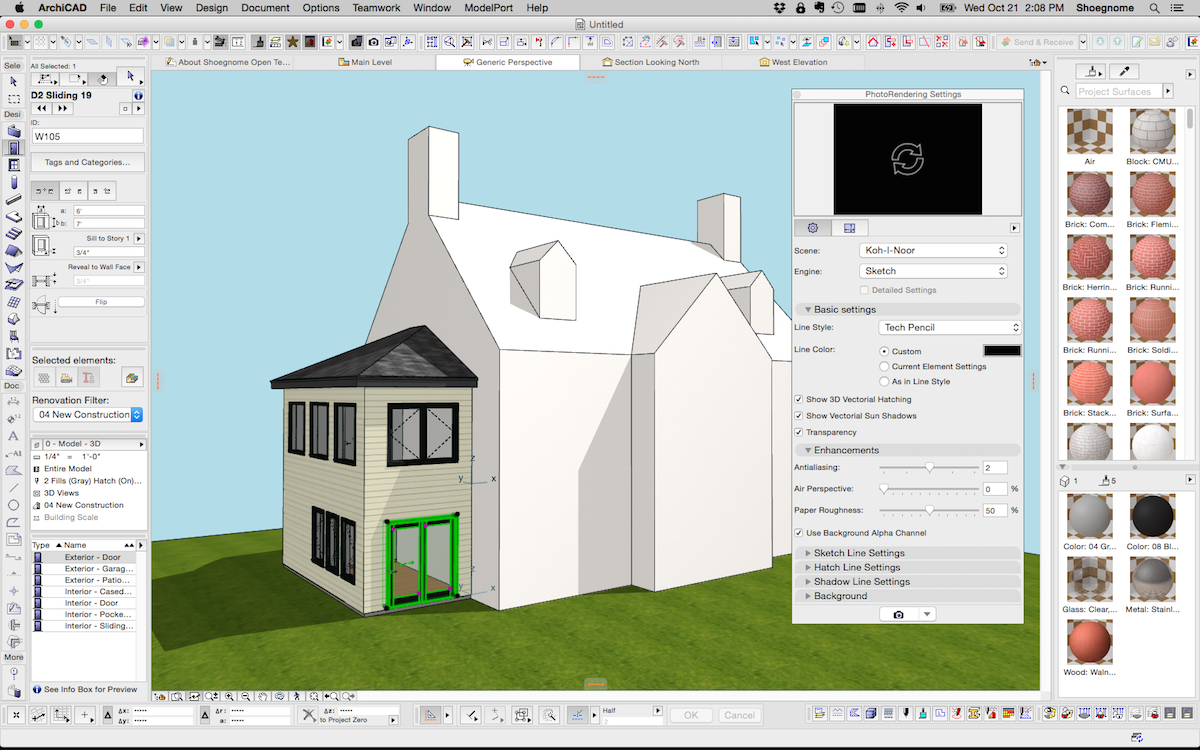Click the Magnify/Zoom icon in the top toolbar
The height and width of the screenshot is (750, 1200).
449,41
